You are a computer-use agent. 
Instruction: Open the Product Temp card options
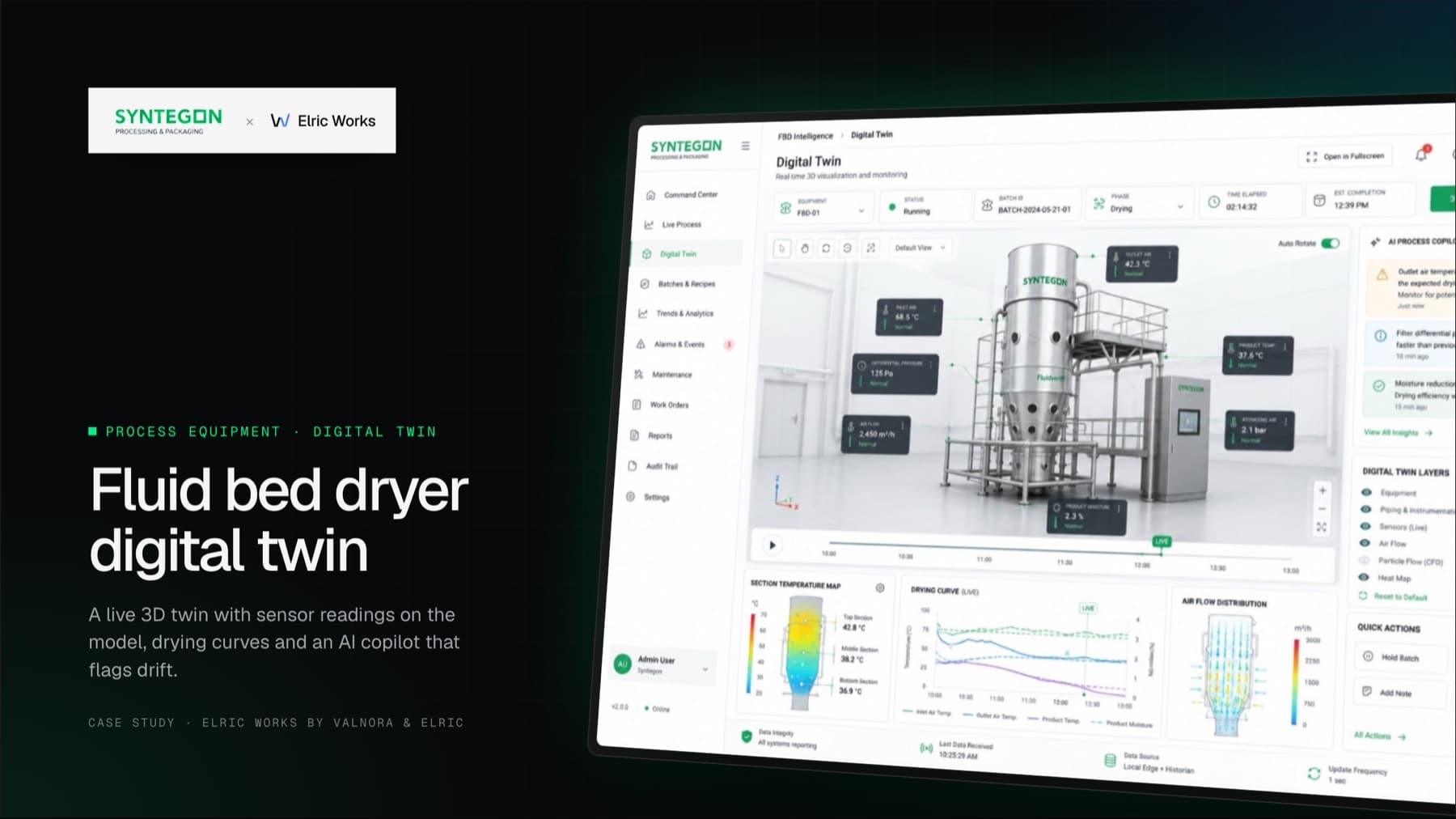point(1285,346)
